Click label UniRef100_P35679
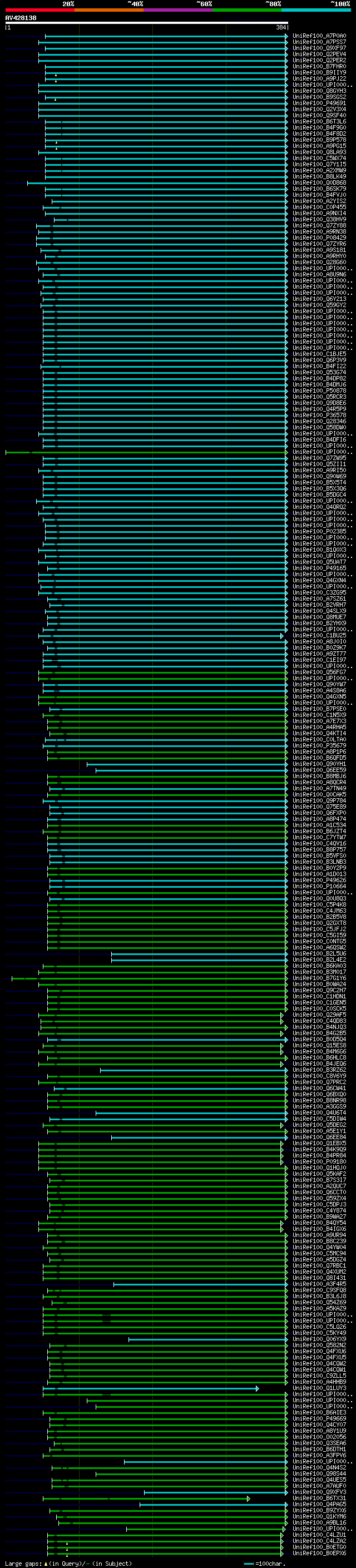The width and height of the screenshot is (356, 1568). pos(319,746)
